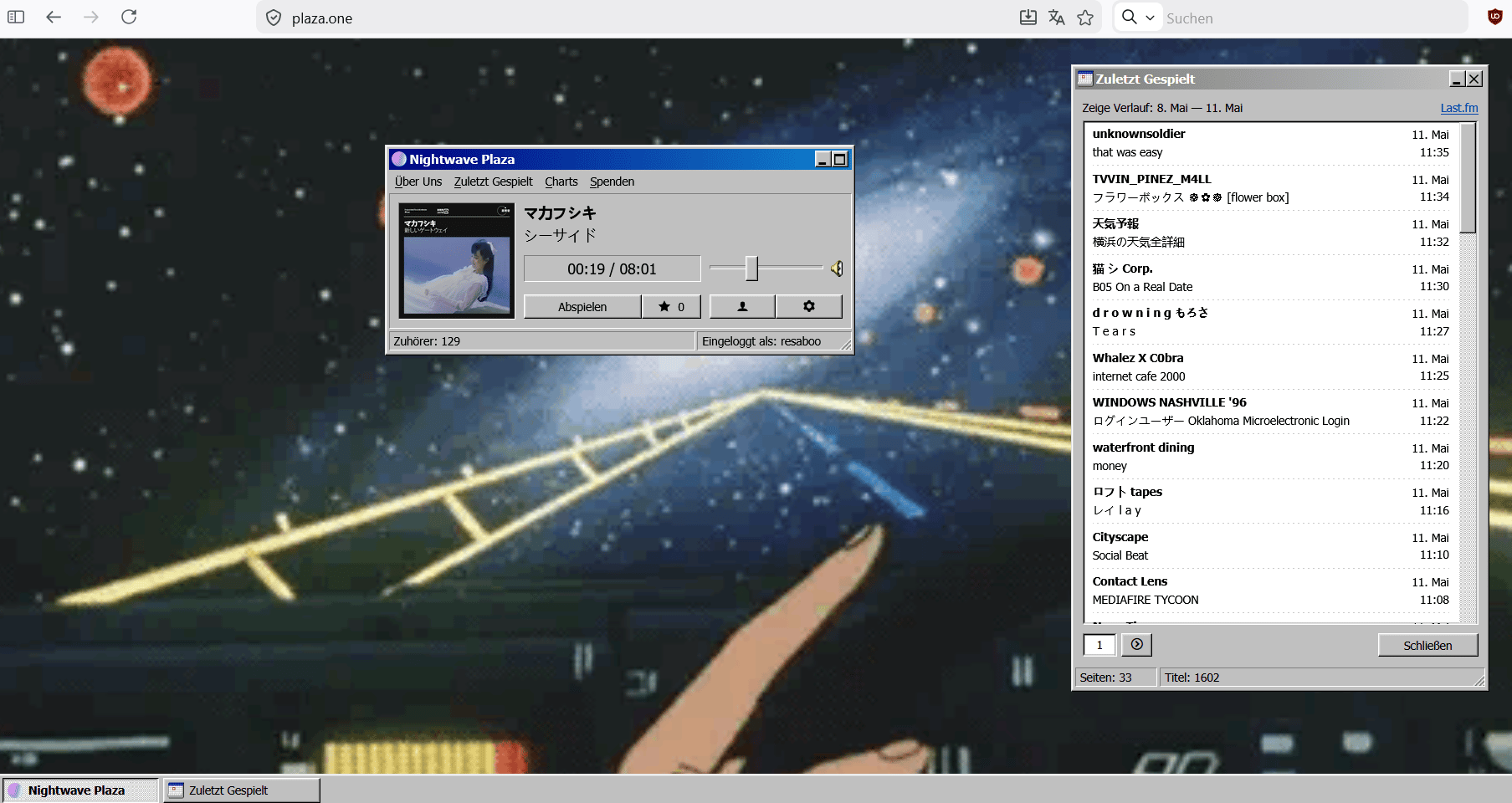
Task: Open settings with the gear icon
Action: coord(809,307)
